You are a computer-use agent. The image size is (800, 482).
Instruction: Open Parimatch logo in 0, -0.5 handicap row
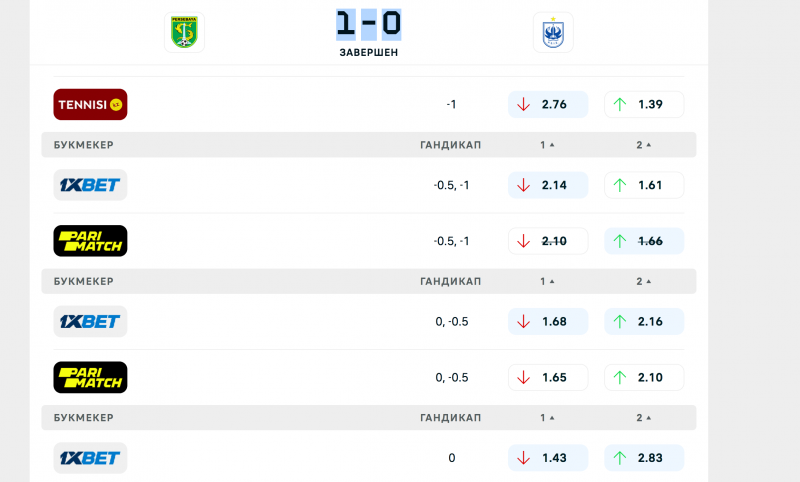[90, 377]
